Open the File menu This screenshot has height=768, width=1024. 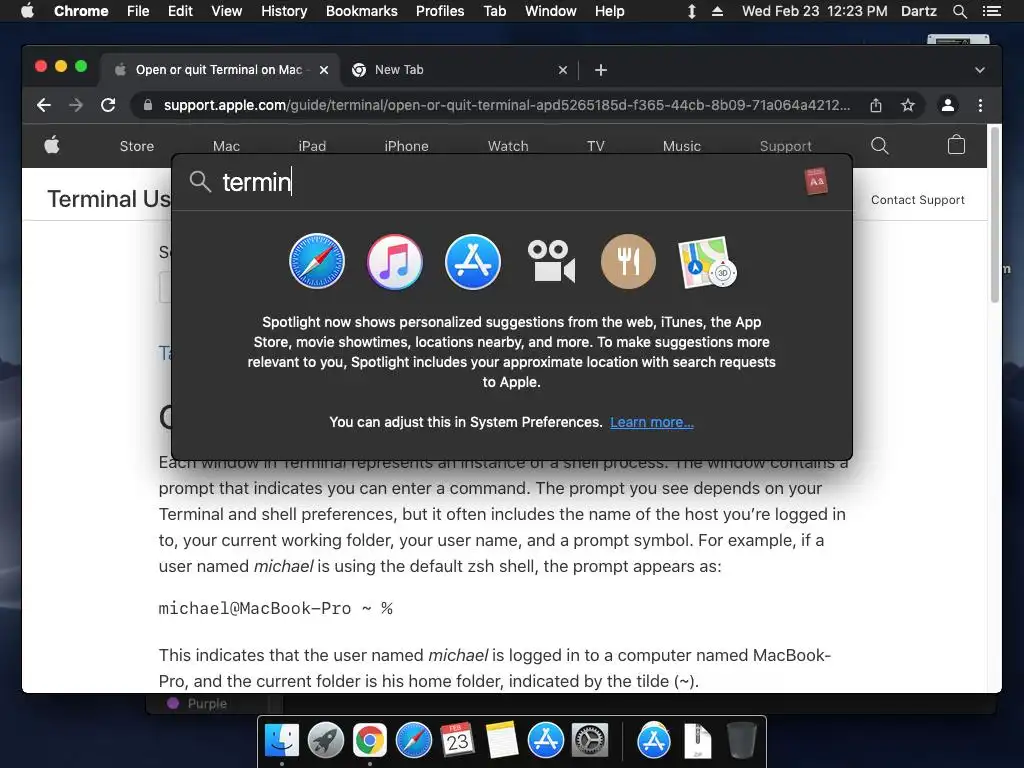(x=138, y=11)
